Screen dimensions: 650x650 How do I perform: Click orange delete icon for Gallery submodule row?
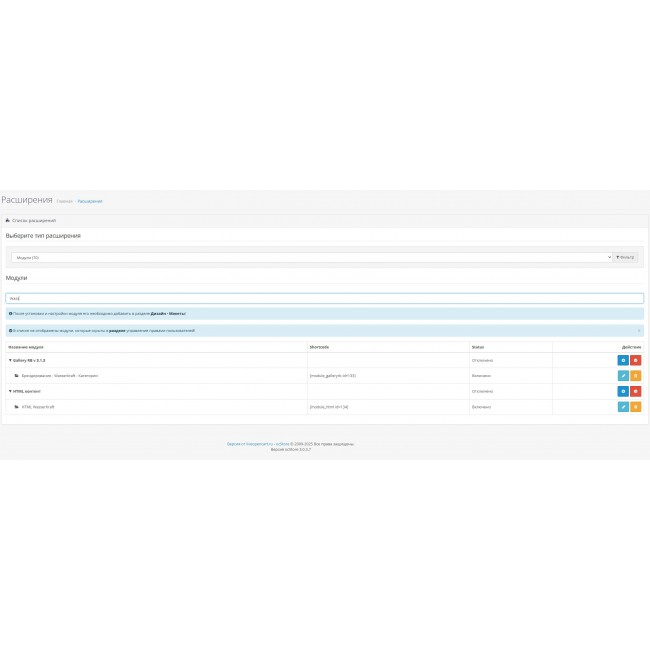click(636, 375)
